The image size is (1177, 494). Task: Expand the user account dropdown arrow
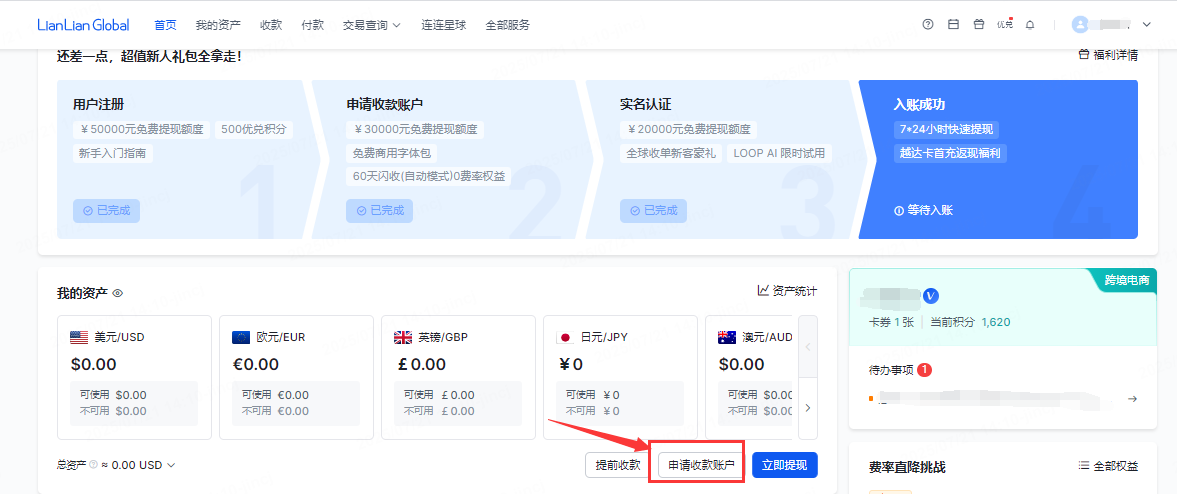click(1146, 25)
